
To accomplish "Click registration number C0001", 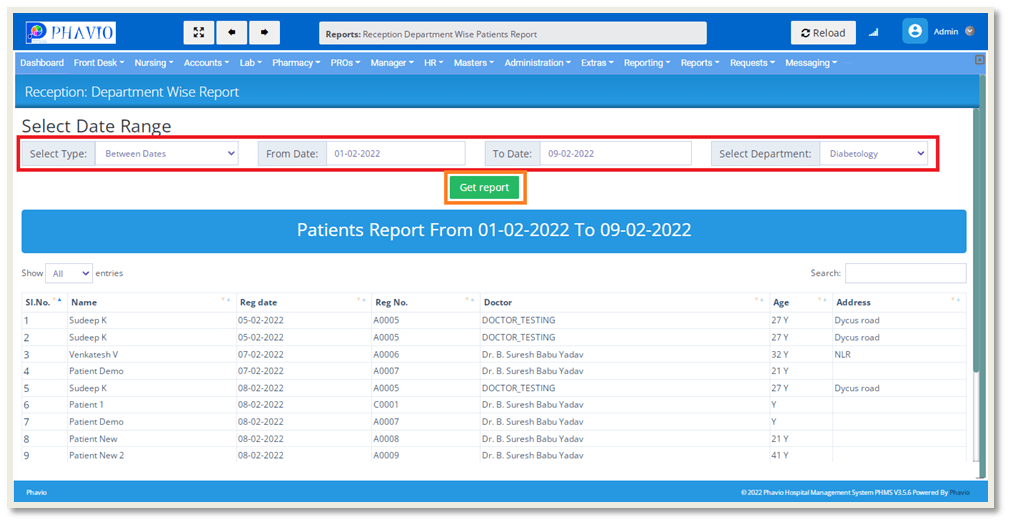I will (x=386, y=405).
